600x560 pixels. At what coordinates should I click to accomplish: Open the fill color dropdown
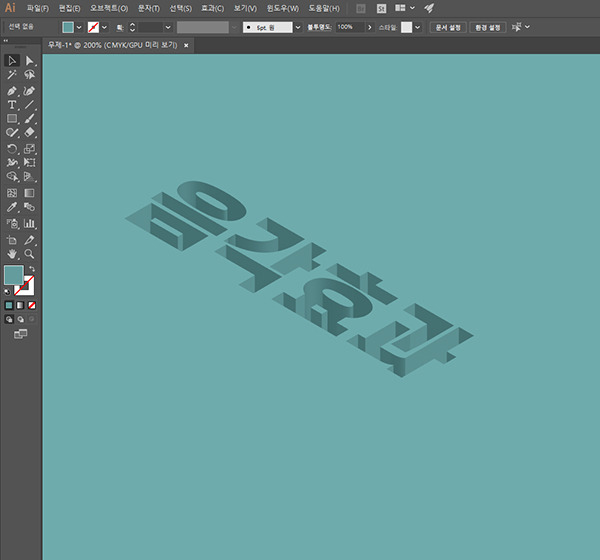pyautogui.click(x=79, y=27)
